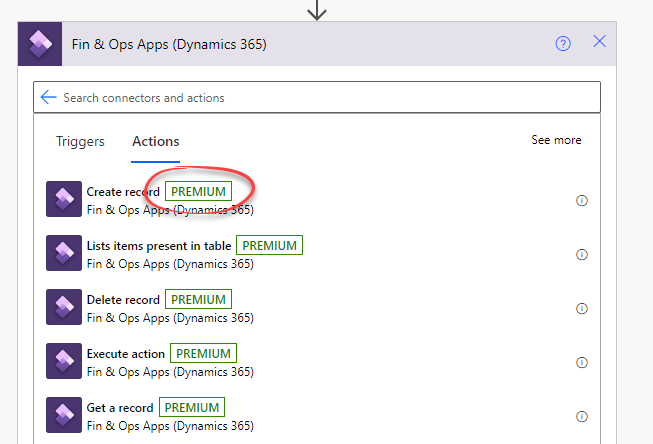Click PREMIUM badge next to Lists items
Viewport: 653px width, 444px height.
(x=269, y=245)
